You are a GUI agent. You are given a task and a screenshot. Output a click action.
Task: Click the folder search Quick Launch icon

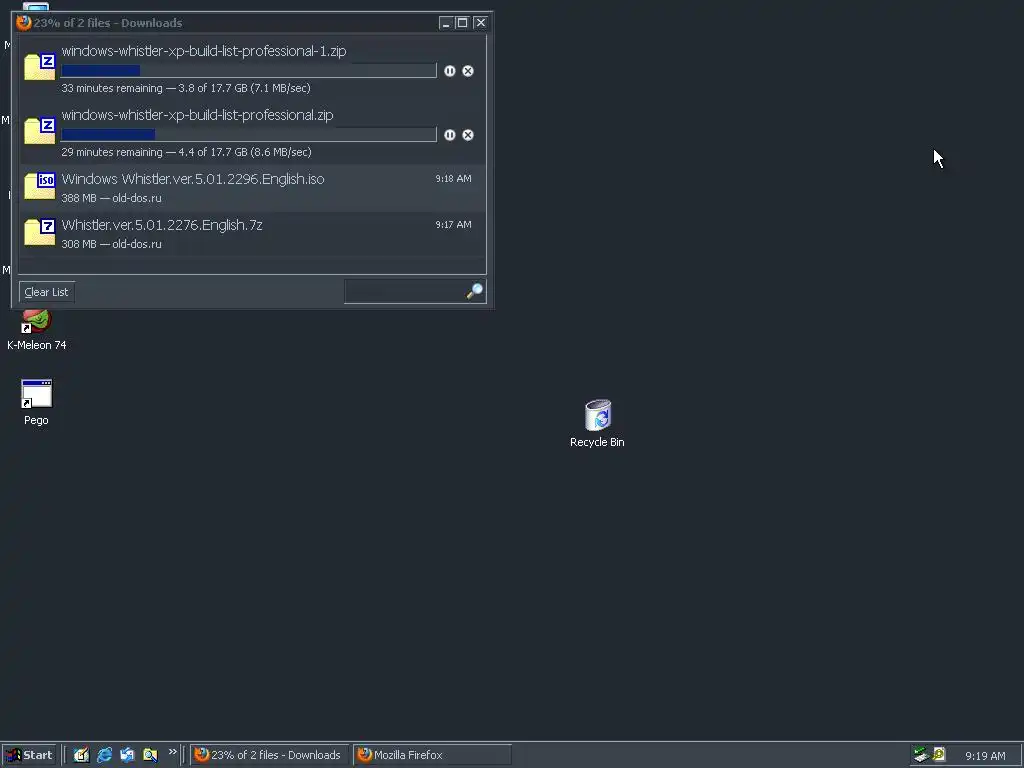150,755
